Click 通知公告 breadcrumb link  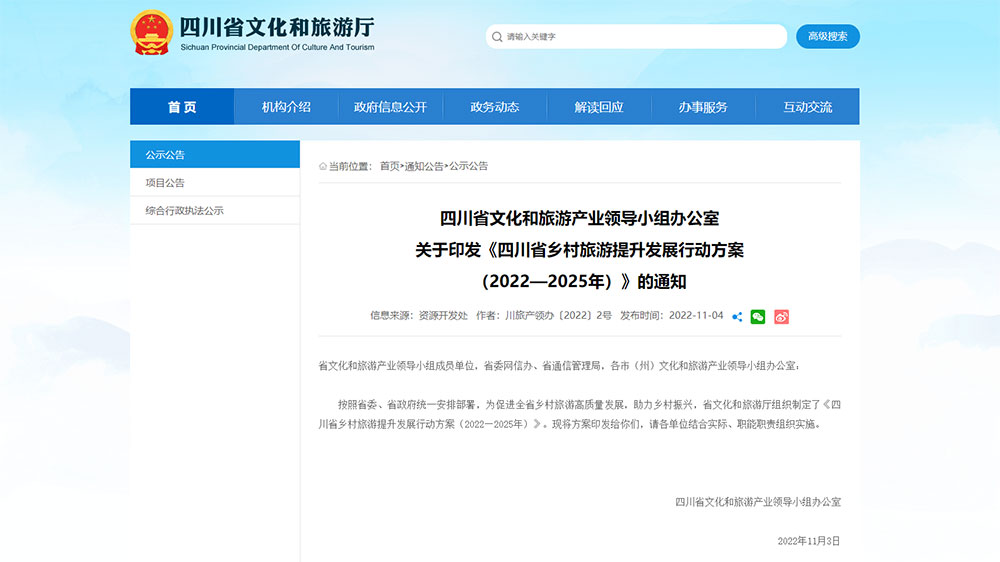tap(424, 166)
